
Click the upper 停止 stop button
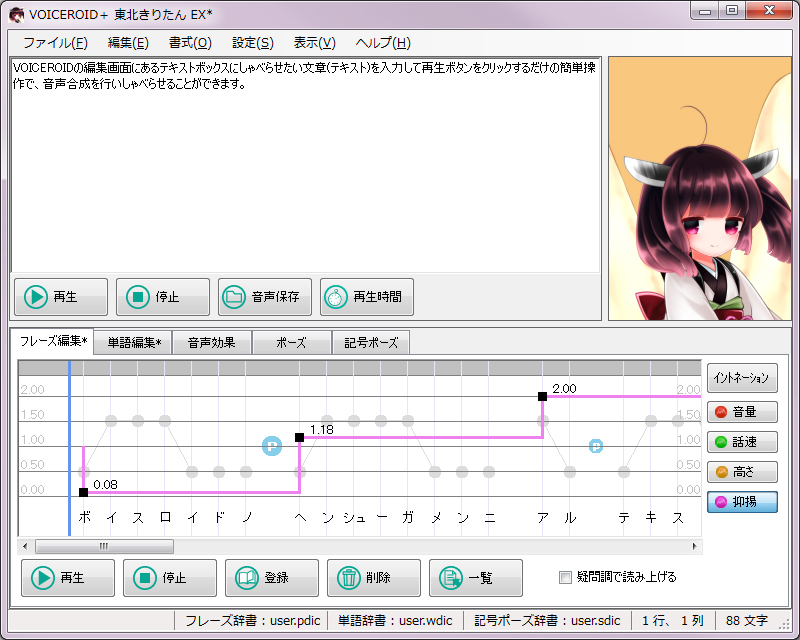click(x=163, y=297)
